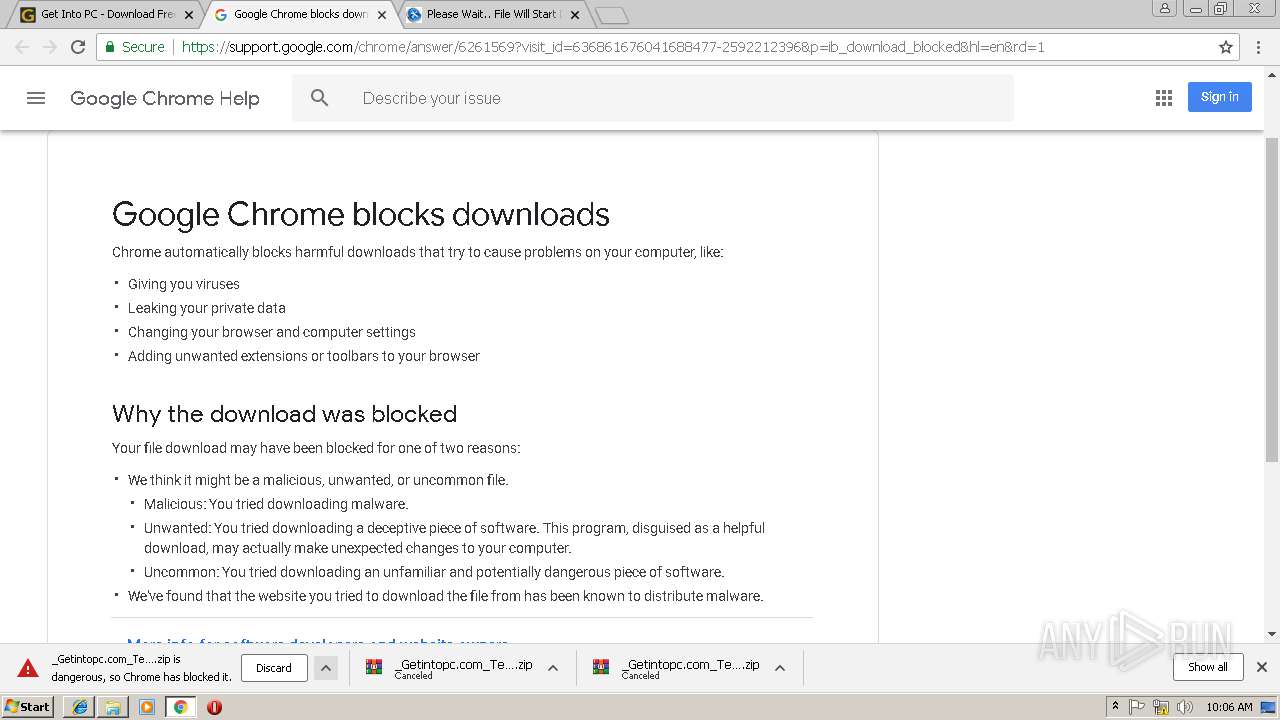Image resolution: width=1280 pixels, height=720 pixels.
Task: Click the 'Uncommon: You tried downloading' line
Action: pos(434,572)
